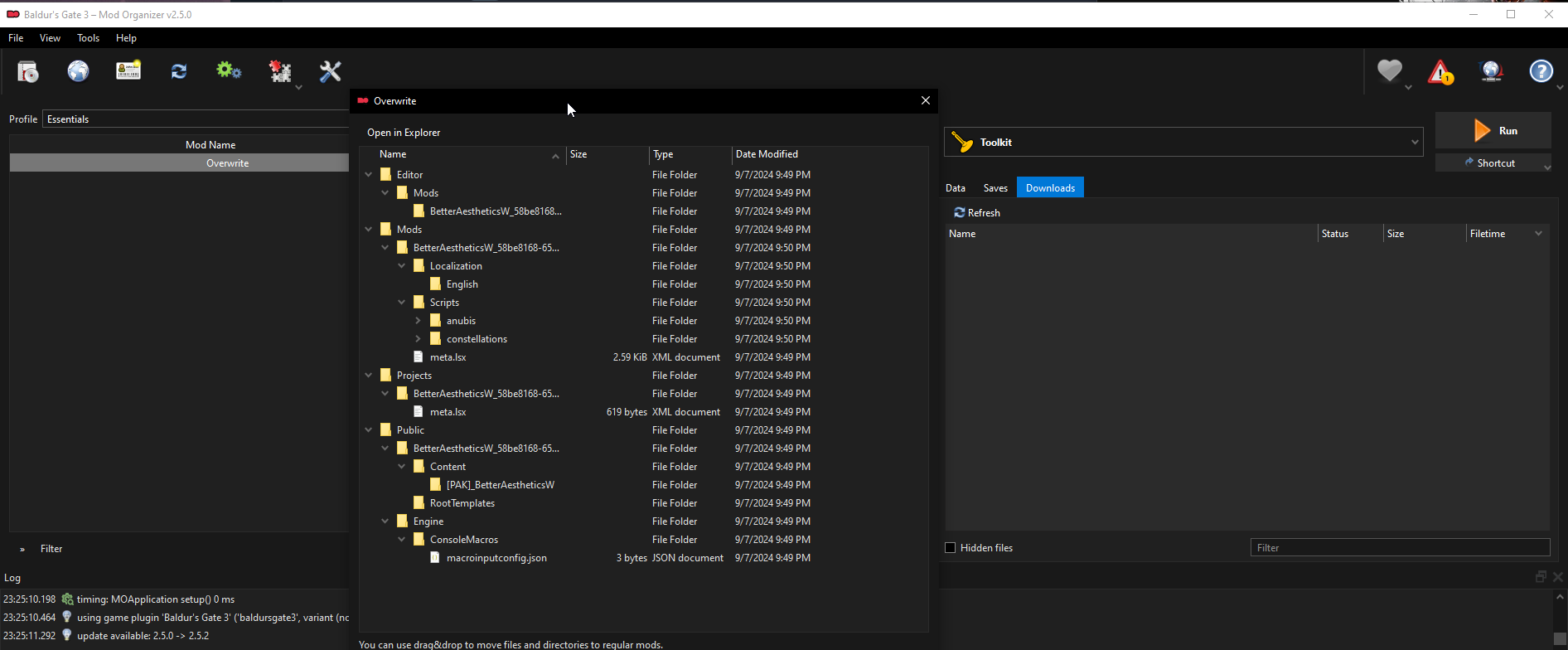This screenshot has height=650, width=1568.
Task: Collapse the Editor folder tree node
Action: click(369, 175)
